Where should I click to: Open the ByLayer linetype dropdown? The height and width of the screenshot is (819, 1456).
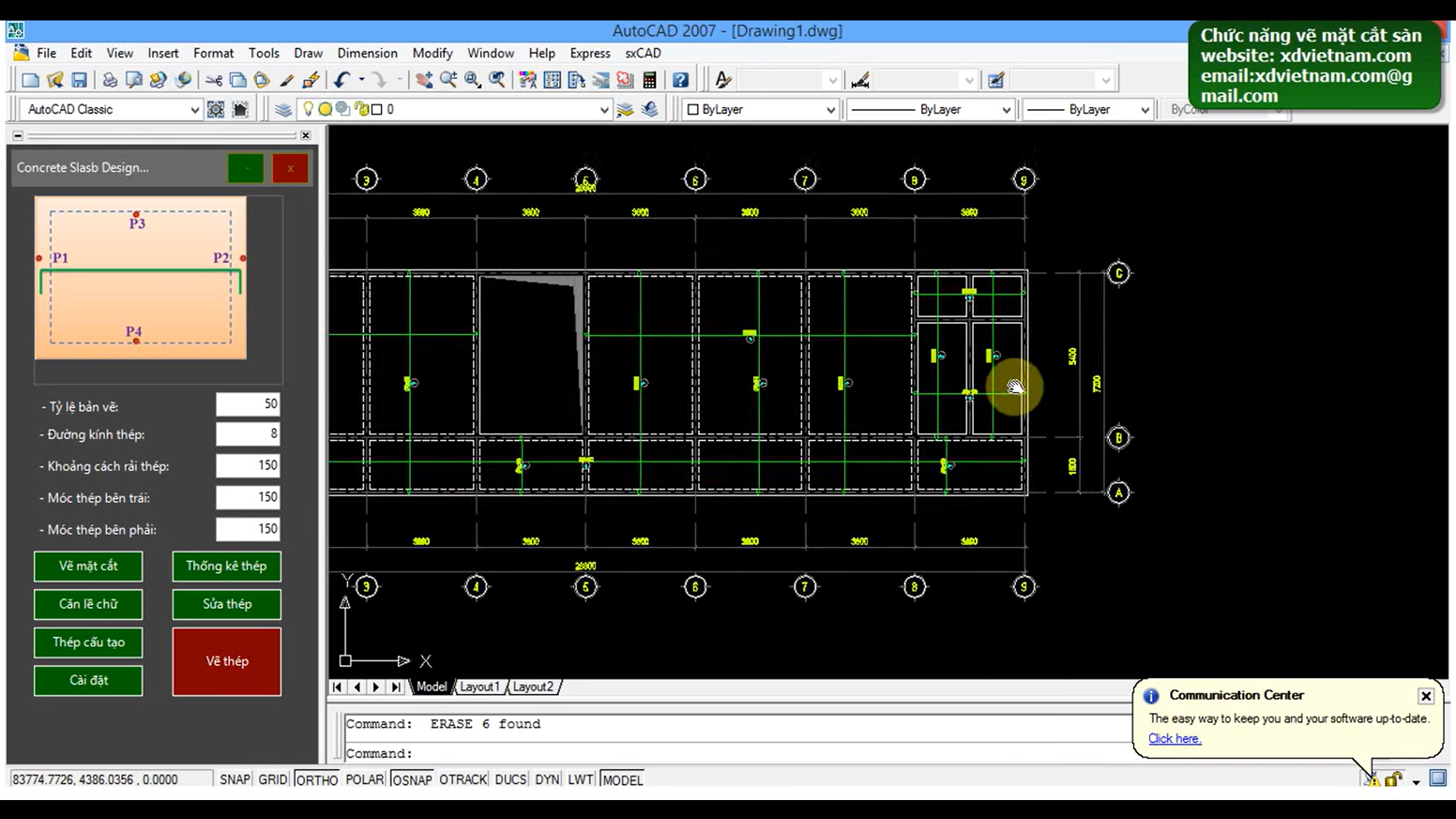[1006, 110]
